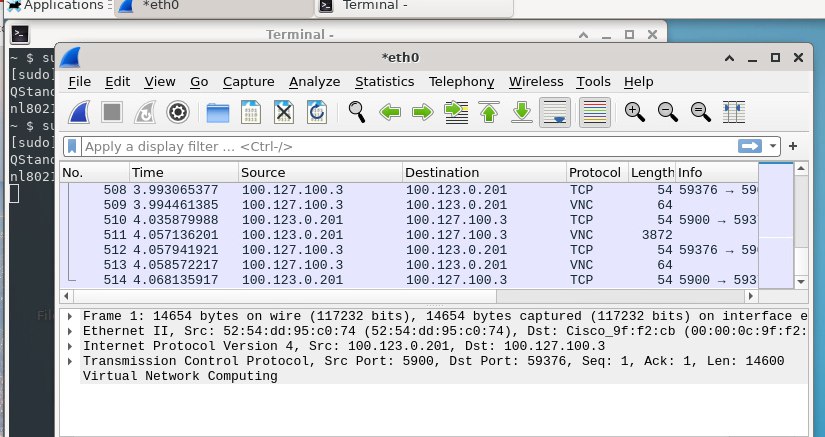Open the Go menu
825x437 pixels.
(199, 82)
